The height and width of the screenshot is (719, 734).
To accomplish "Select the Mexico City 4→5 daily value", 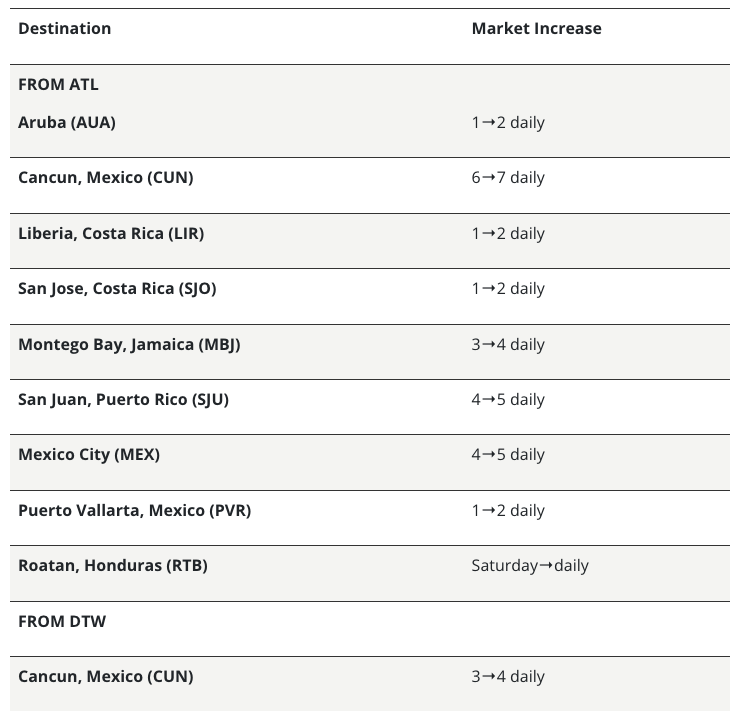I will (508, 455).
